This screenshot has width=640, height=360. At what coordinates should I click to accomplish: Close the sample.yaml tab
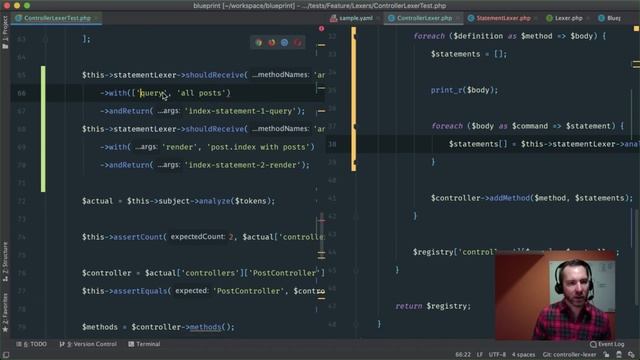coord(378,18)
